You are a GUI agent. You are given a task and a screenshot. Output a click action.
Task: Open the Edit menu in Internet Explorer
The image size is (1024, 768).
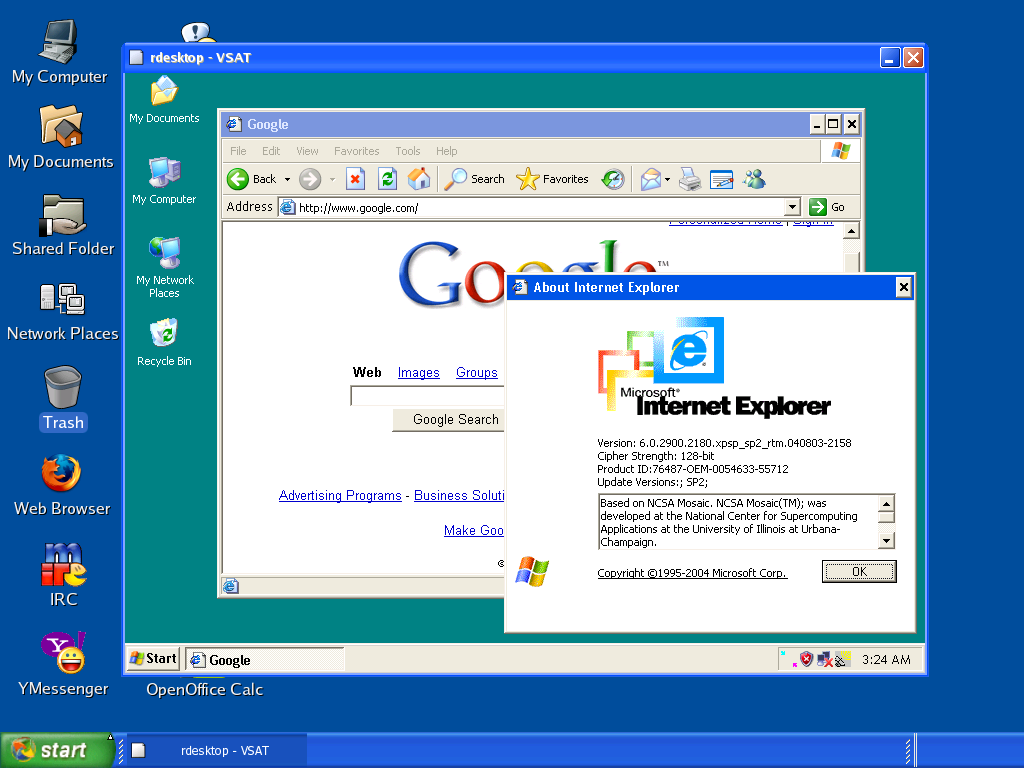[x=271, y=151]
